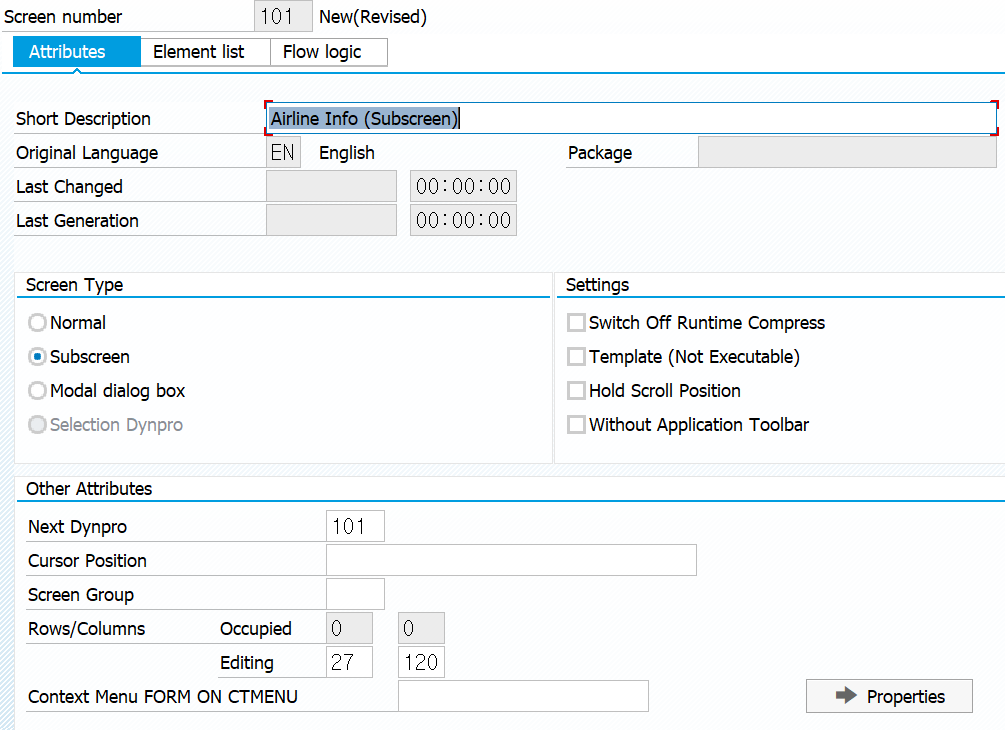Click the English language text
This screenshot has width=1005, height=730.
point(347,153)
